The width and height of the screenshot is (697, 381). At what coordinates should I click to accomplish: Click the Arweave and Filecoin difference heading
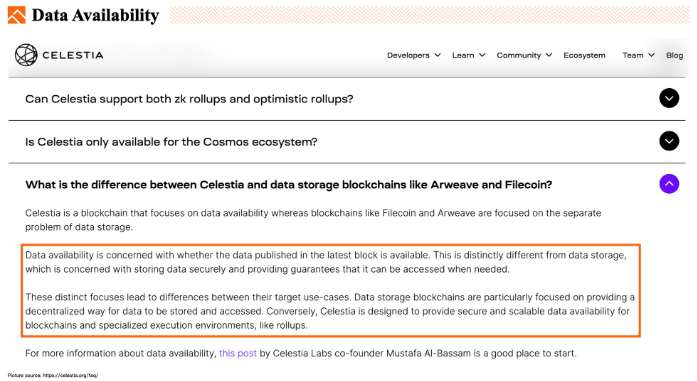pos(288,184)
